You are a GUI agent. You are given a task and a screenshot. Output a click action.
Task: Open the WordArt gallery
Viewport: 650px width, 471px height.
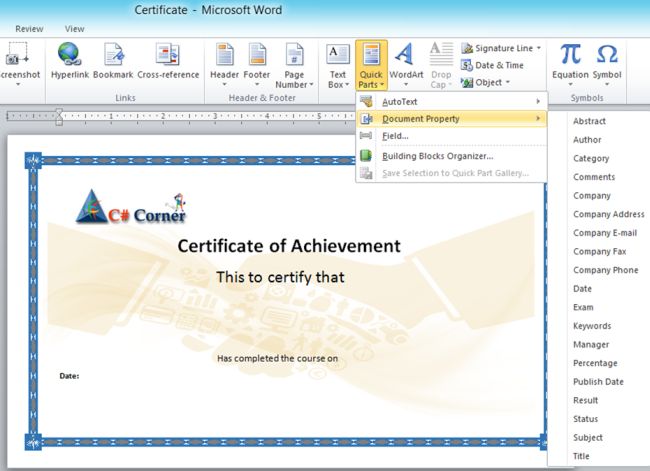(406, 65)
